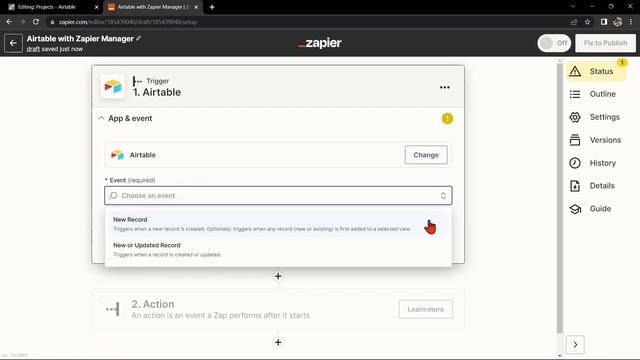The height and width of the screenshot is (360, 640).
Task: Select the 2. Action step card
Action: click(x=278, y=309)
